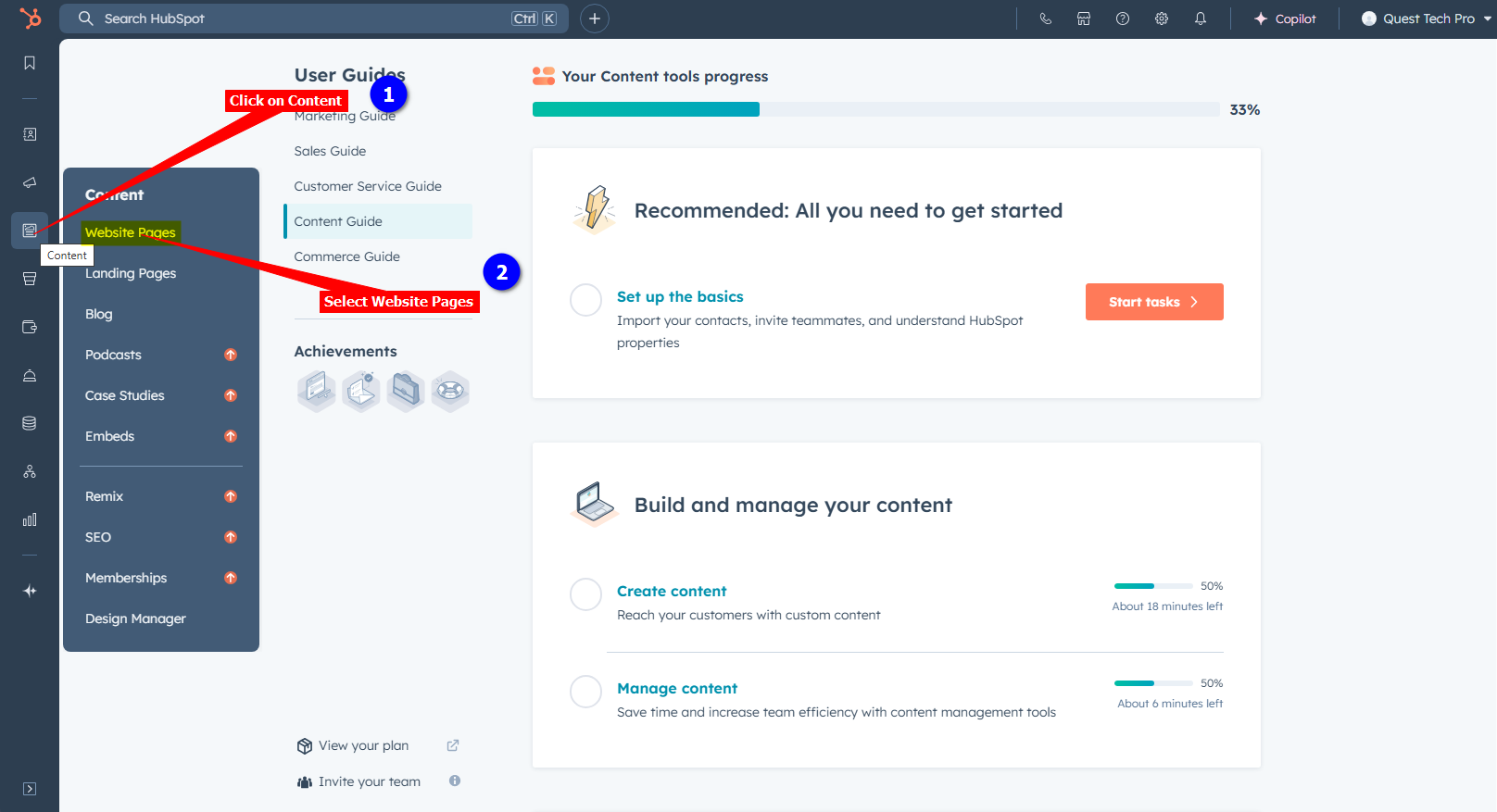Viewport: 1497px width, 812px height.
Task: Select Website Pages in Content menu
Action: click(x=131, y=232)
